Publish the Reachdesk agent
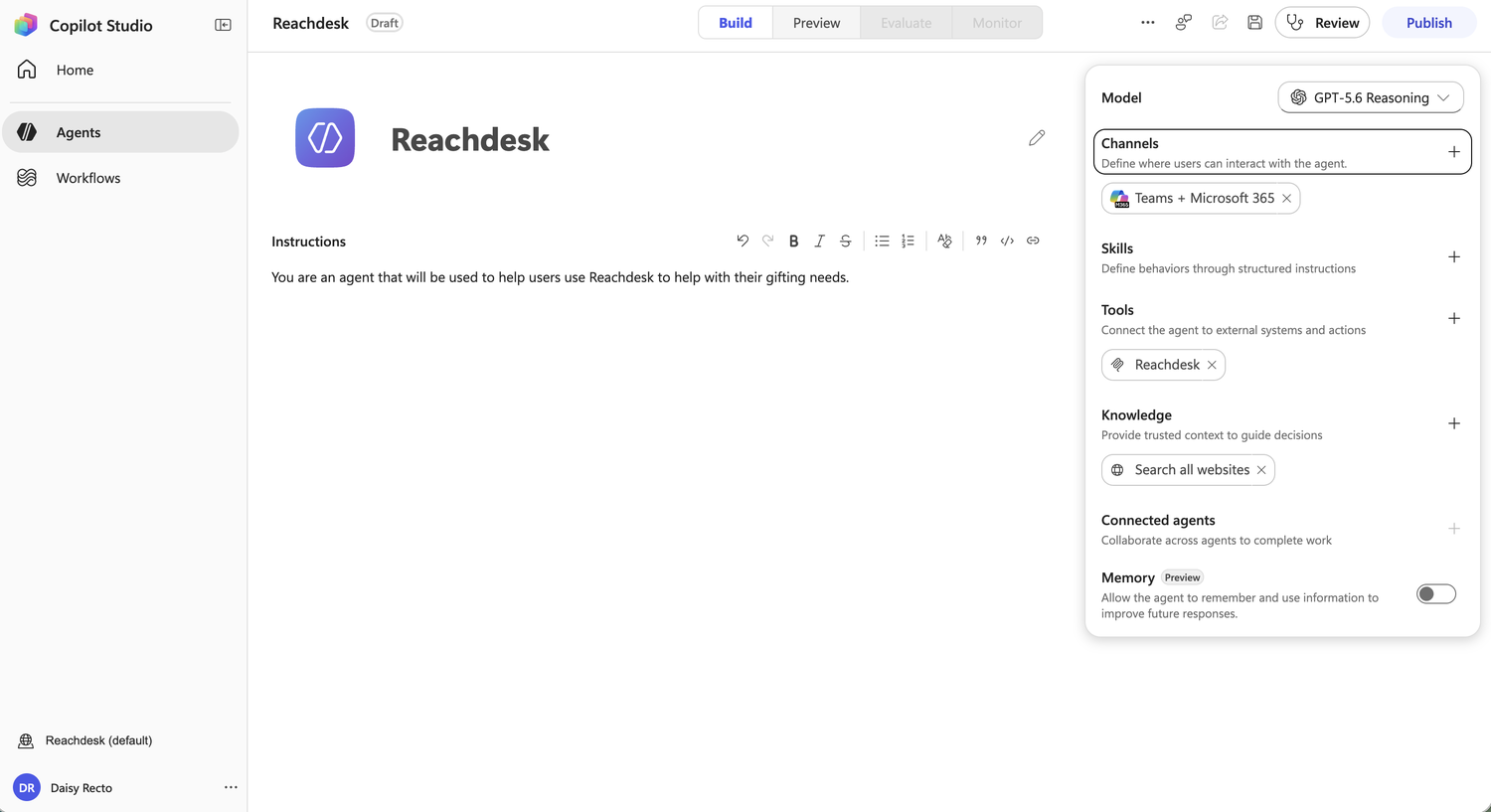This screenshot has height=812, width=1491. (1428, 23)
